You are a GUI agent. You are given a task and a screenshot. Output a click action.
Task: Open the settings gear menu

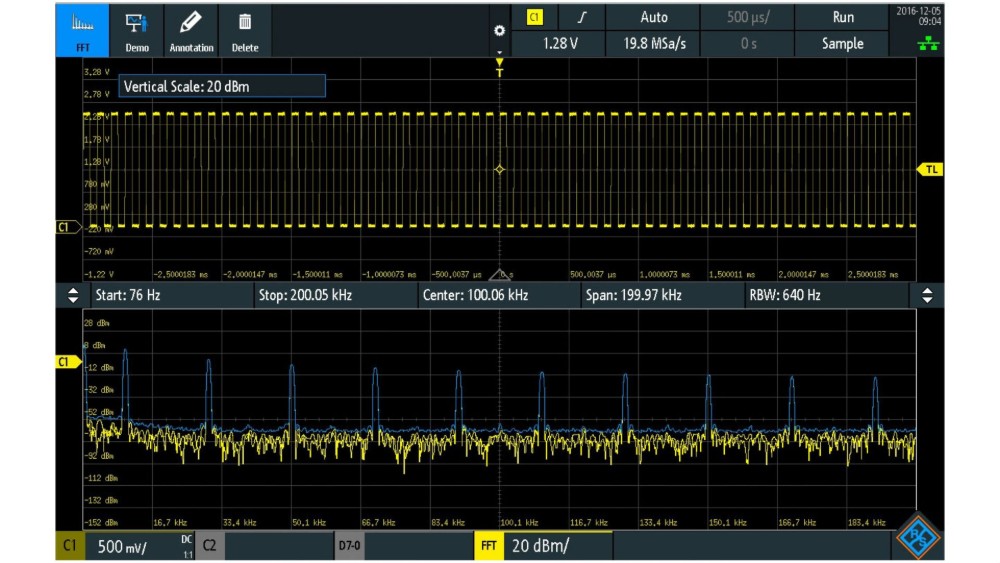pyautogui.click(x=499, y=31)
